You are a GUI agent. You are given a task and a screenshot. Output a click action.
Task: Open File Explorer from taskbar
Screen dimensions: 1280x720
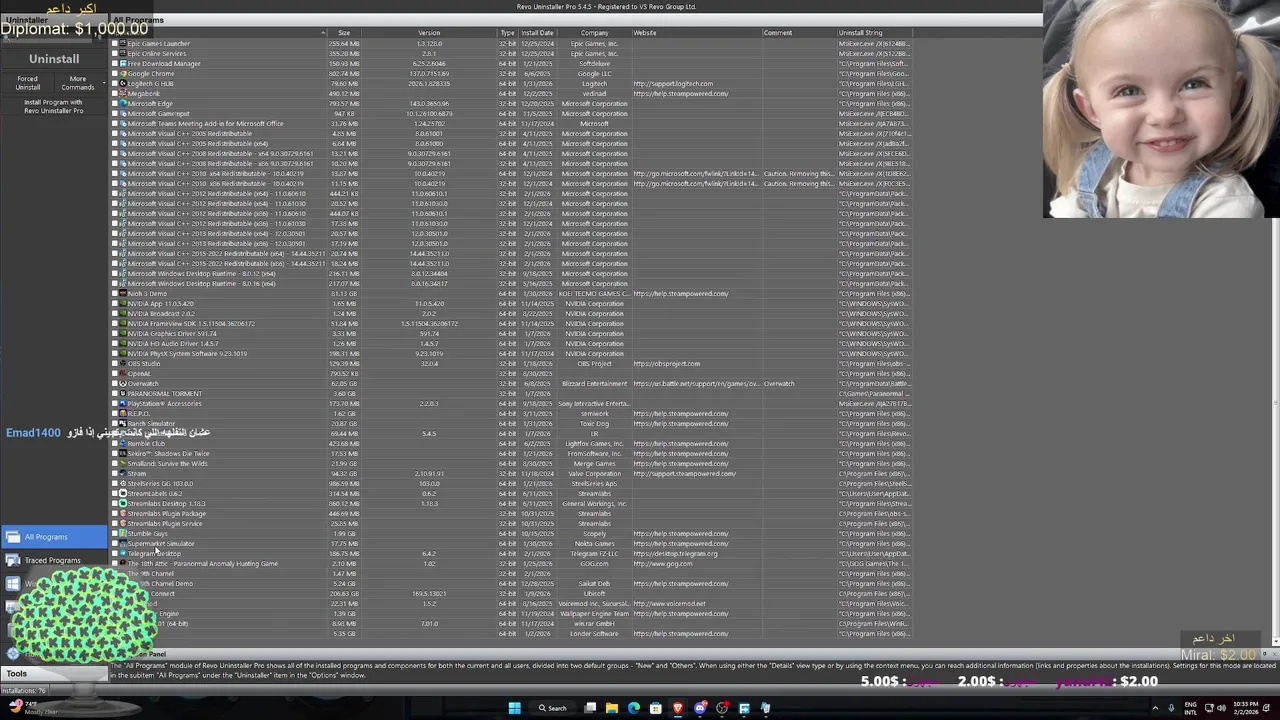tap(612, 708)
